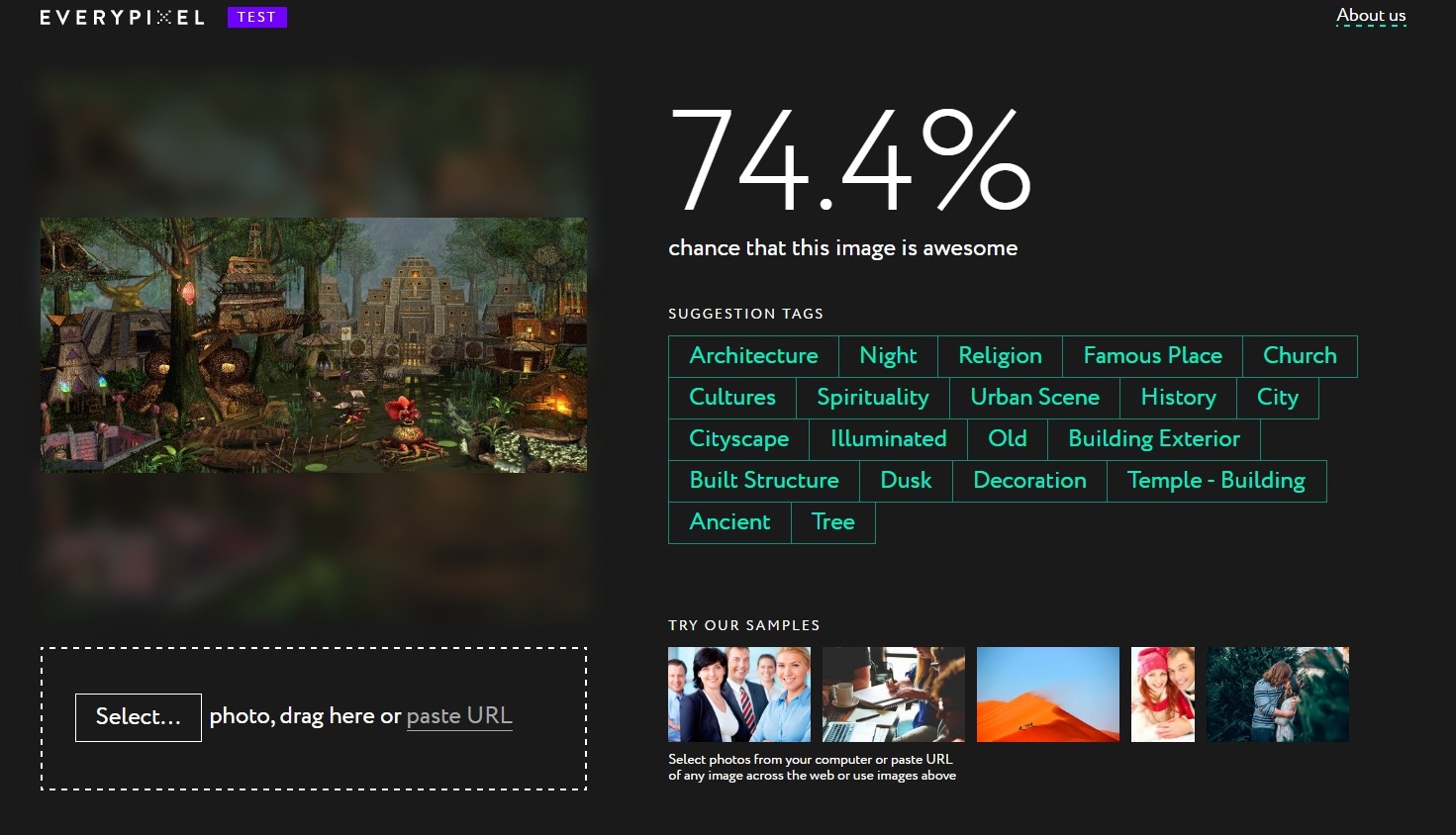This screenshot has width=1456, height=835.
Task: Choose the Cultures tag
Action: point(732,398)
